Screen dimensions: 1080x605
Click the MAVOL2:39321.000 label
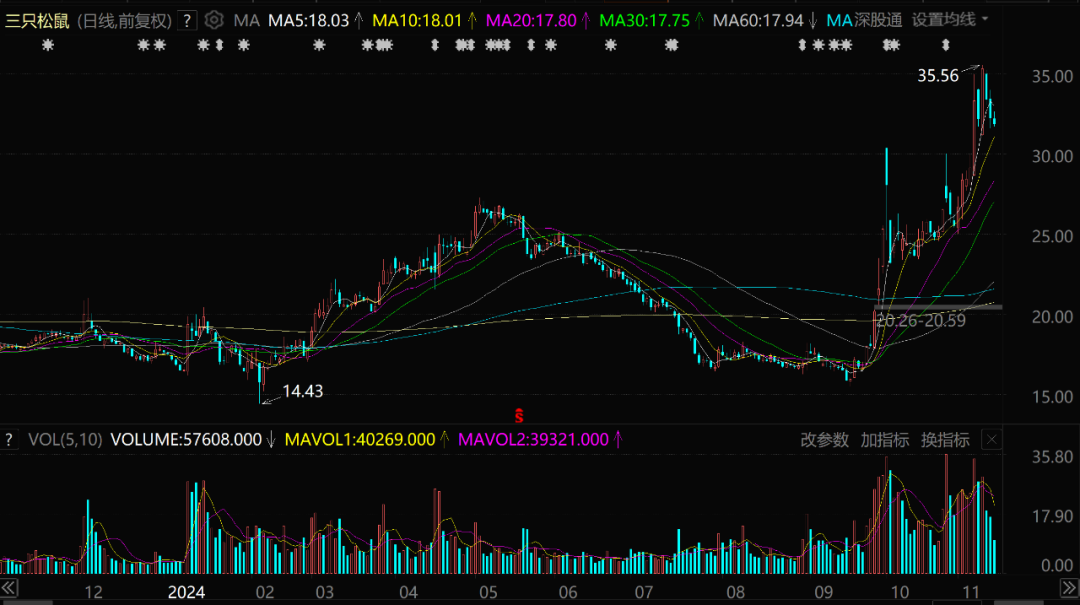coord(533,440)
